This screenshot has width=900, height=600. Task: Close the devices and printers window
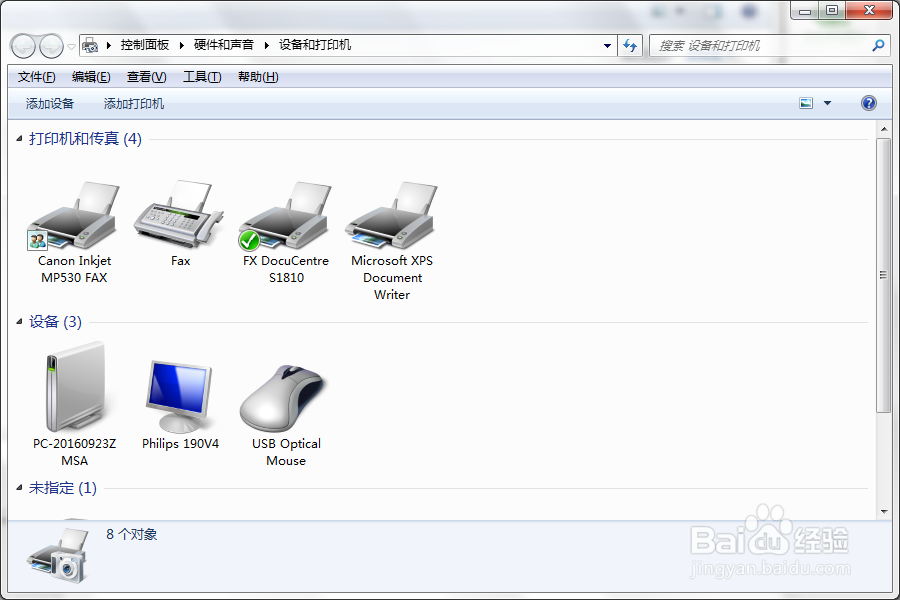pos(870,10)
